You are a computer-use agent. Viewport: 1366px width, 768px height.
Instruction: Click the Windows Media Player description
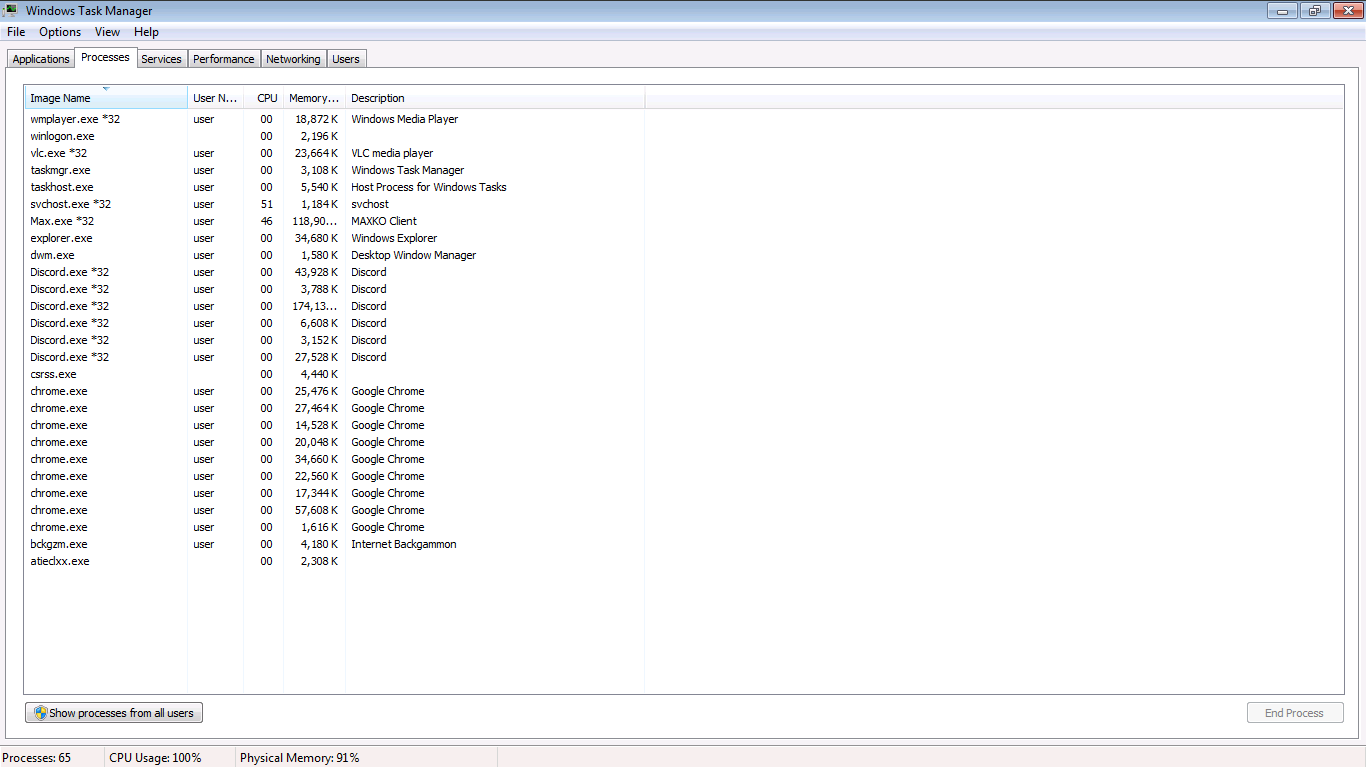pos(404,119)
